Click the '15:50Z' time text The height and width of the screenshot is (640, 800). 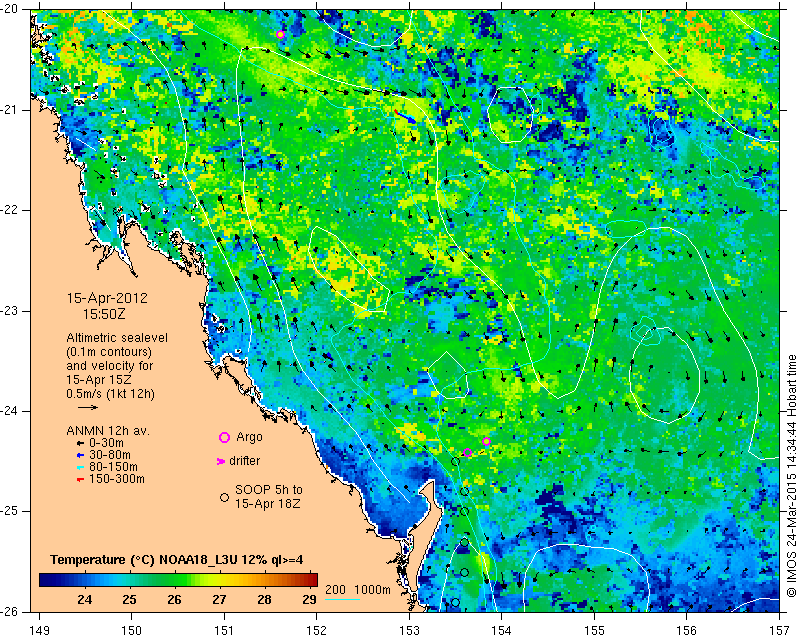(104, 314)
